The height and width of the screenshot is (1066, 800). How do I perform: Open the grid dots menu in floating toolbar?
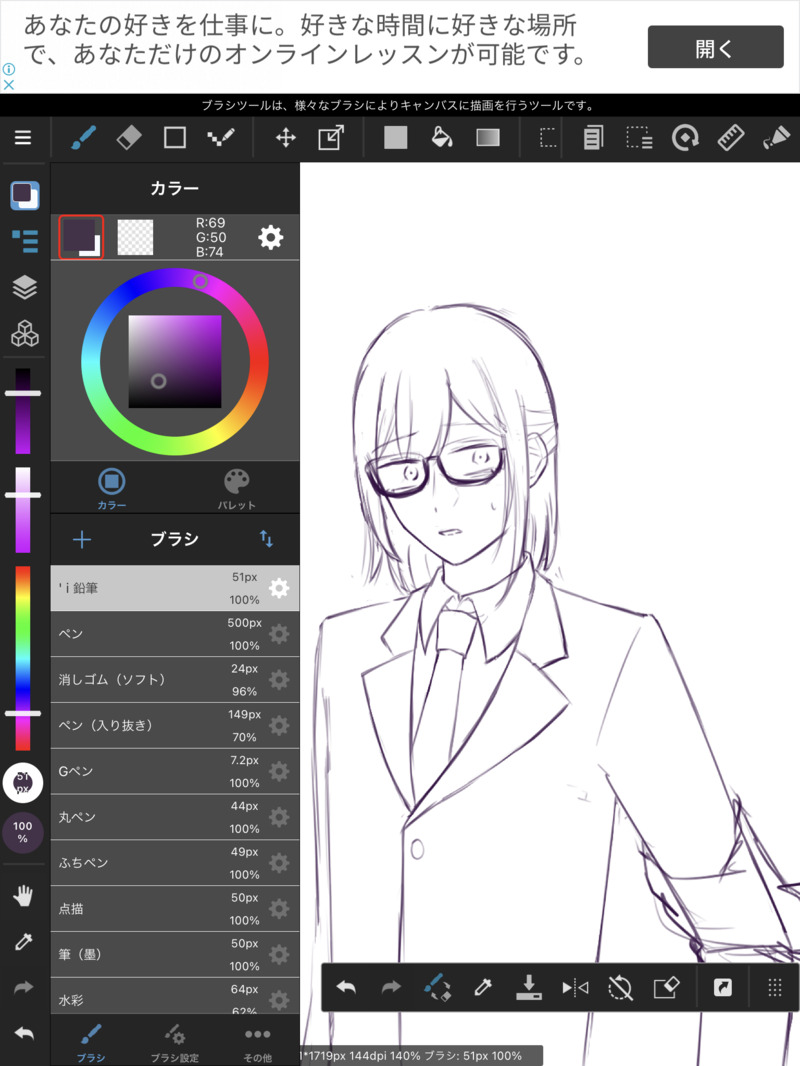coord(775,987)
